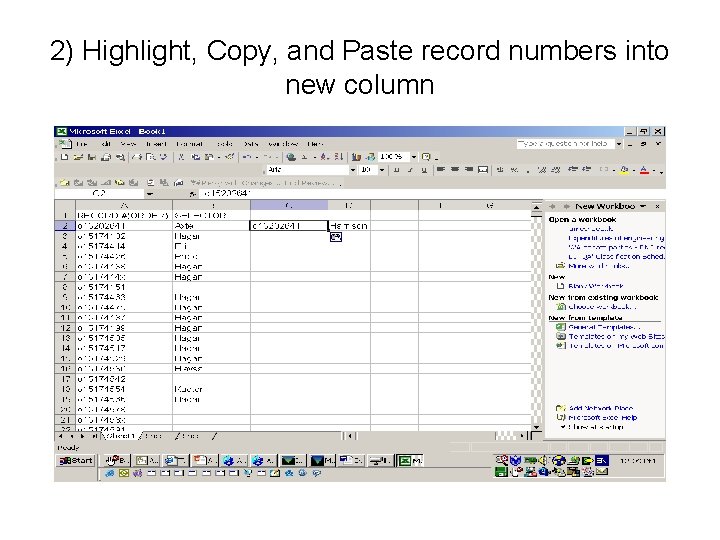The image size is (720, 540).
Task: Click the More workbooks link
Action: (x=599, y=266)
